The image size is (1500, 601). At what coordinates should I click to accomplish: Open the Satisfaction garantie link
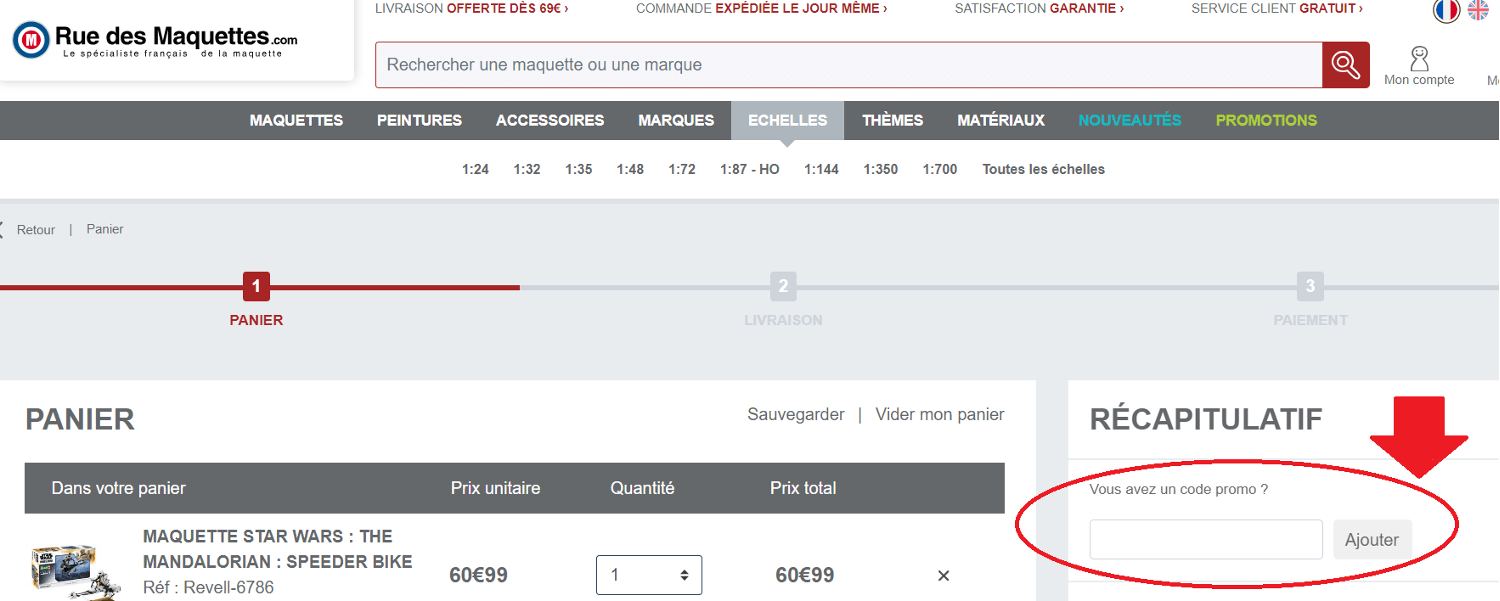pos(1039,9)
